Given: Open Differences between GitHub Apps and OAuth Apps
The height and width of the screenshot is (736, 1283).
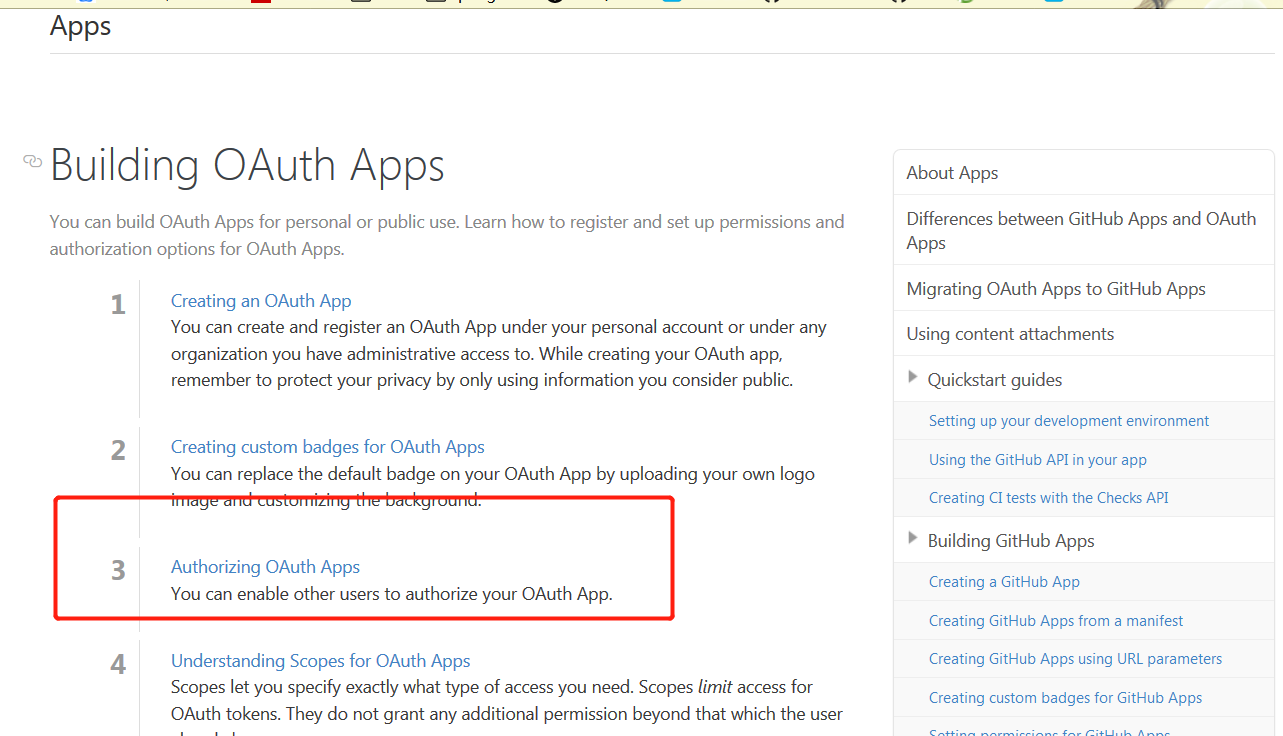Looking at the screenshot, I should click(1083, 231).
